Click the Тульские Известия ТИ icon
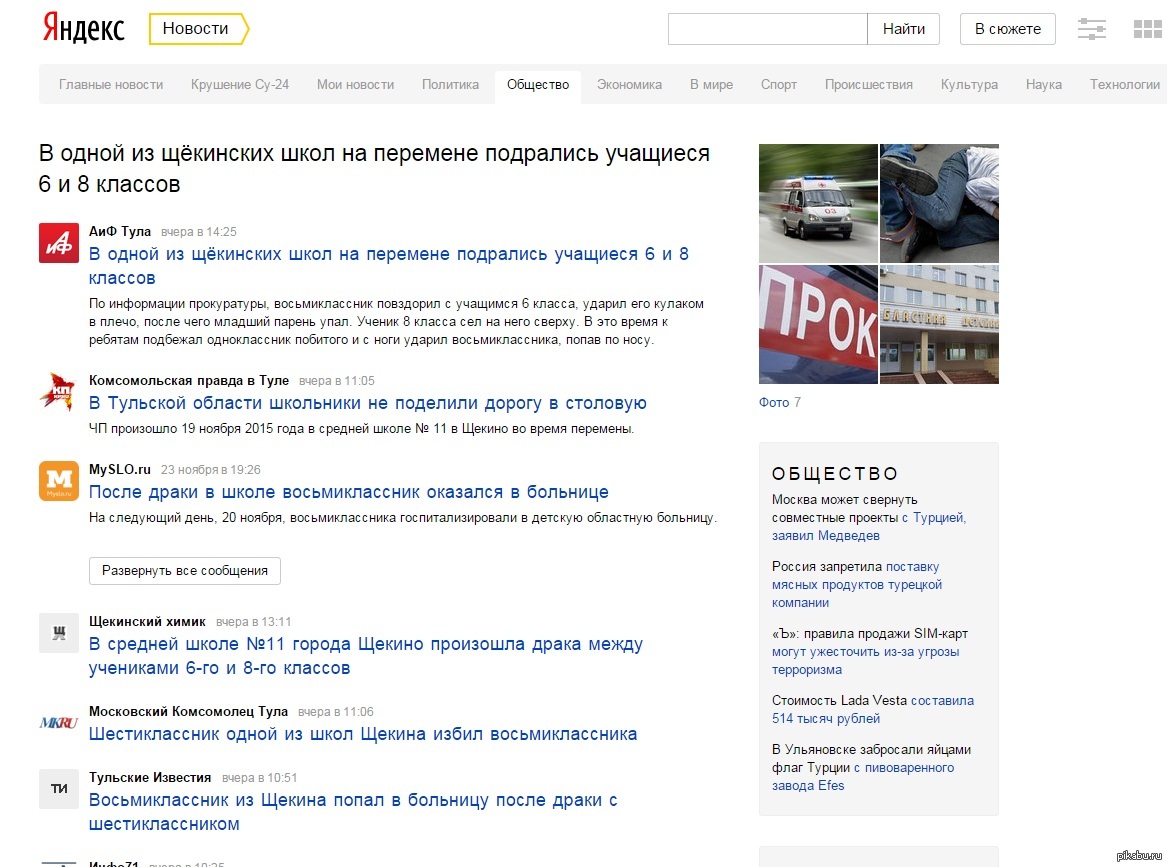 click(x=59, y=788)
